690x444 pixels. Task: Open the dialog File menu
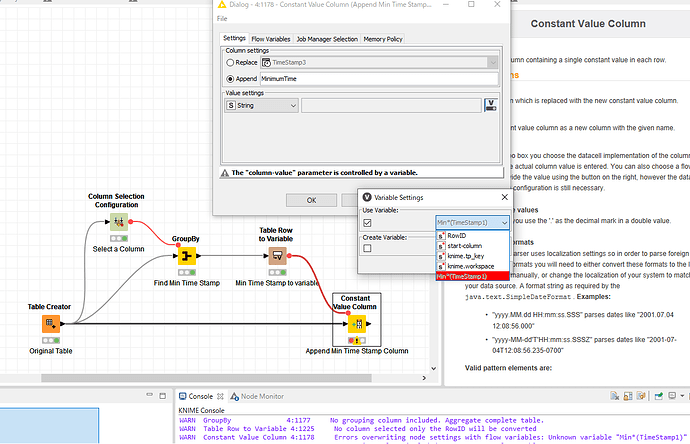[222, 18]
